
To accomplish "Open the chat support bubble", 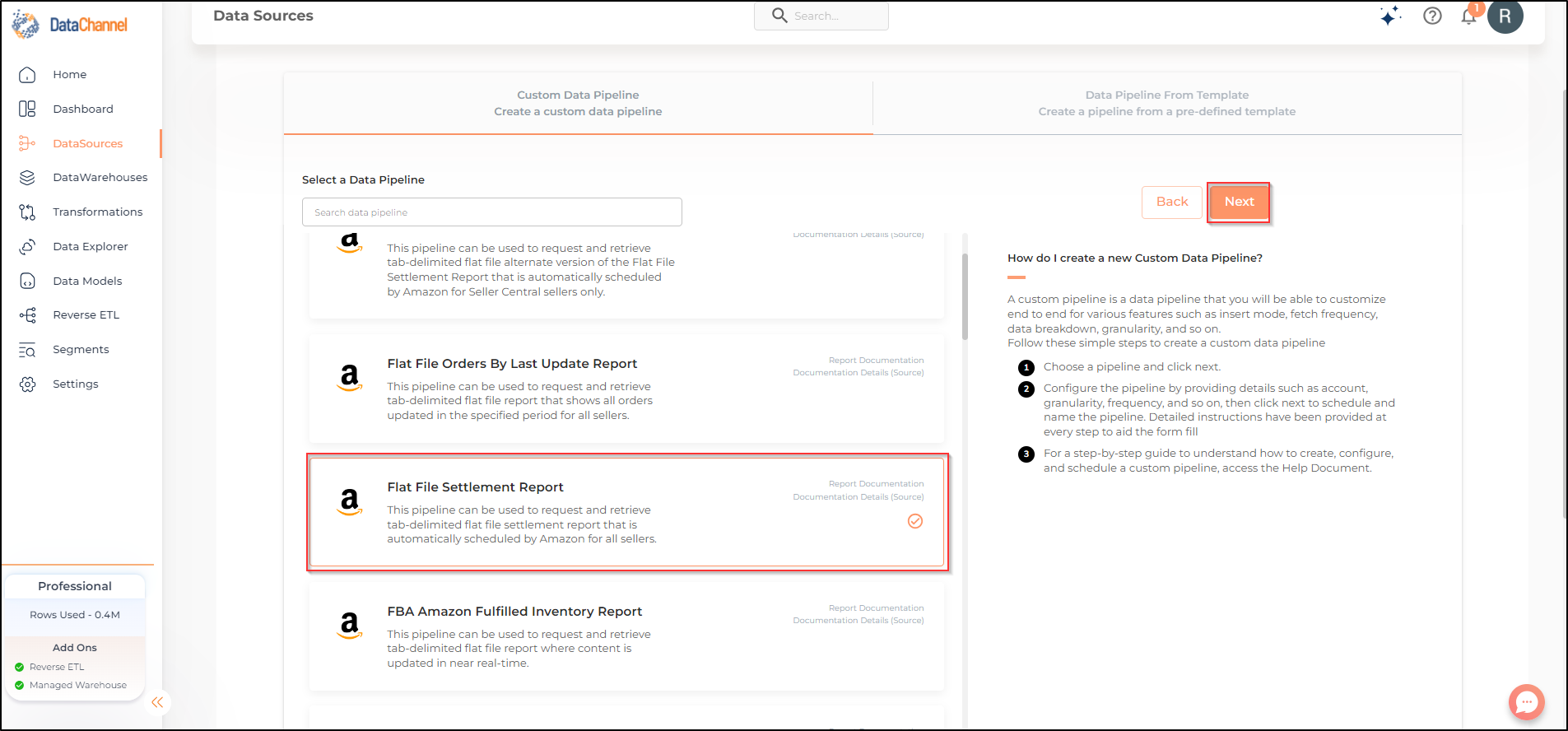I will pos(1527,702).
